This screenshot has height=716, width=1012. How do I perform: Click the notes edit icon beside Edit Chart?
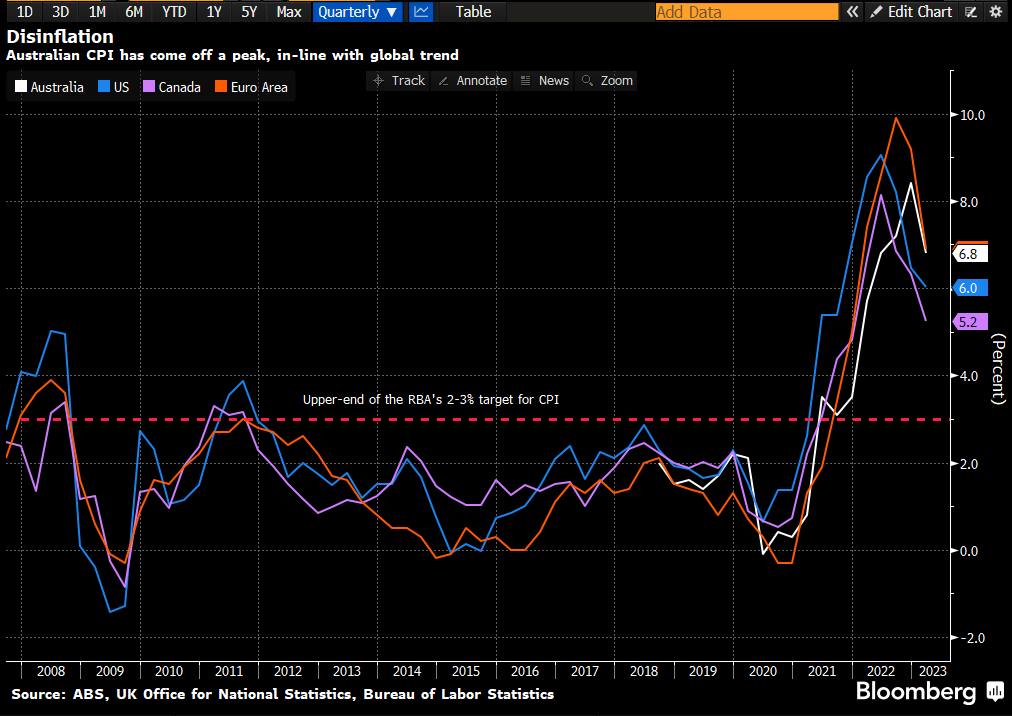[971, 12]
